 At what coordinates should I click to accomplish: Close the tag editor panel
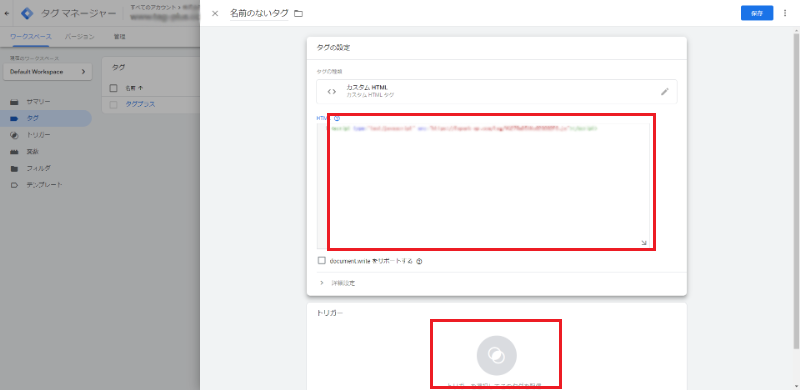[x=215, y=13]
